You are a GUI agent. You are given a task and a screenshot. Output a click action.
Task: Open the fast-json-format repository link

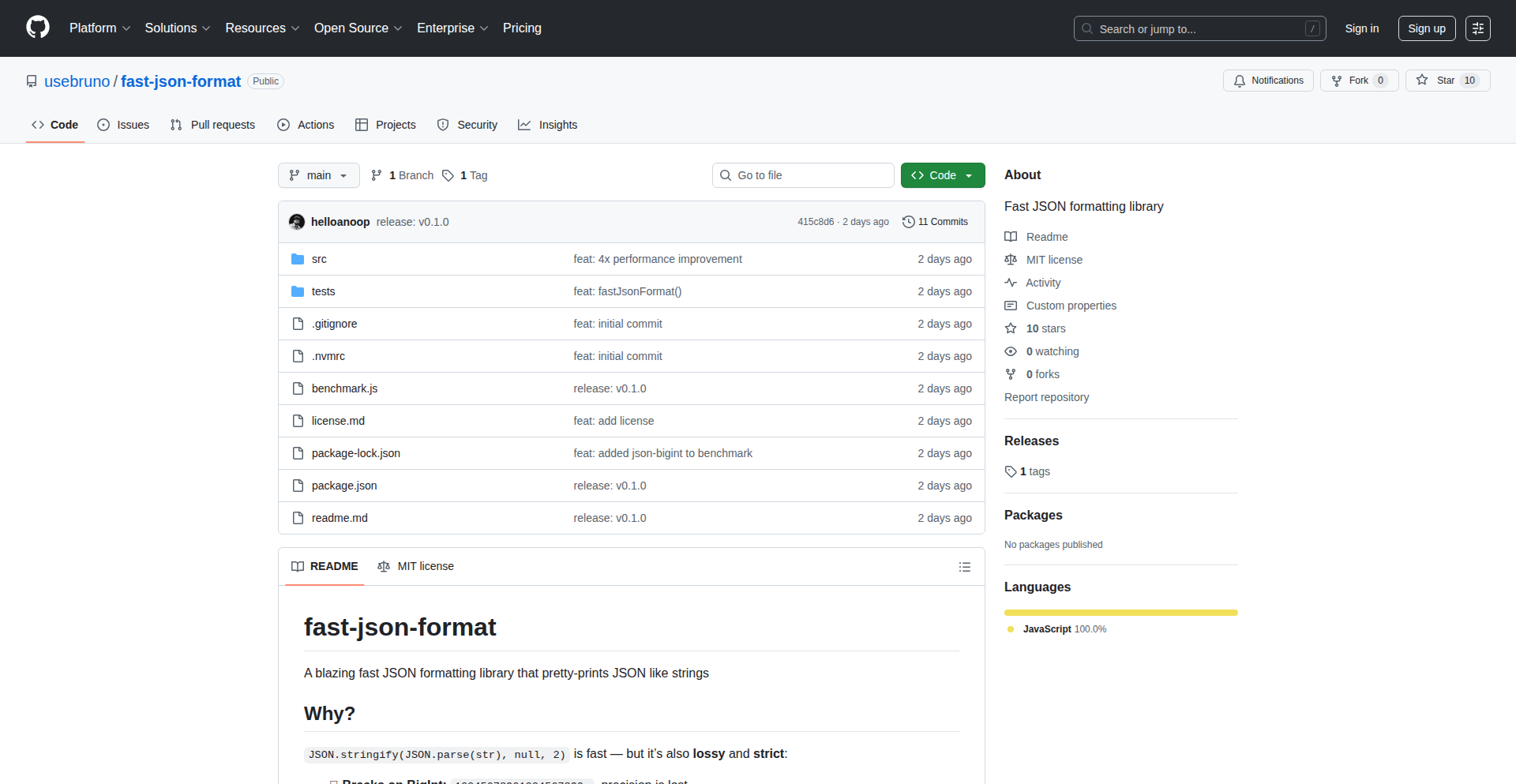[x=181, y=81]
